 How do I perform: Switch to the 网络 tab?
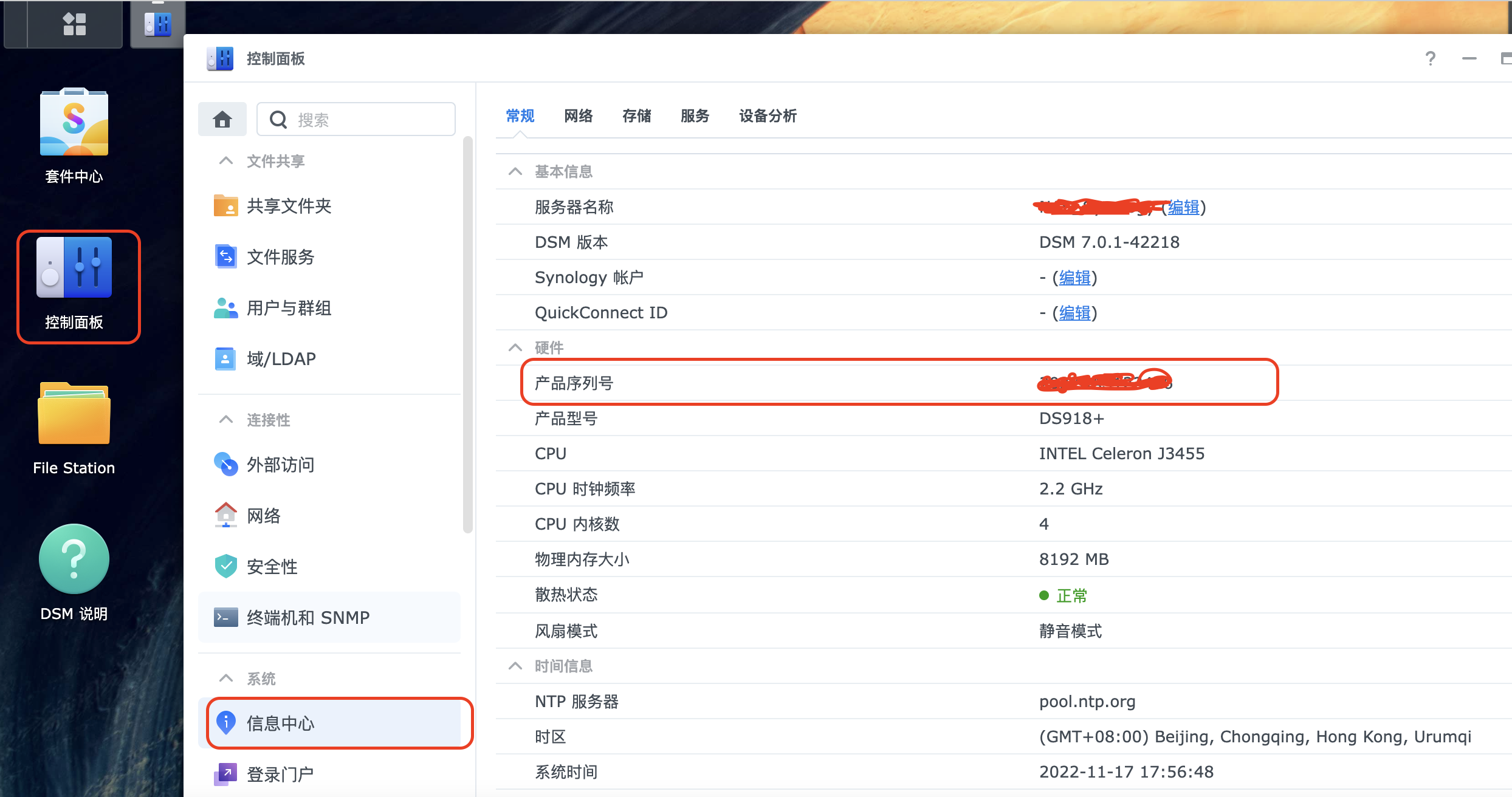click(x=579, y=115)
